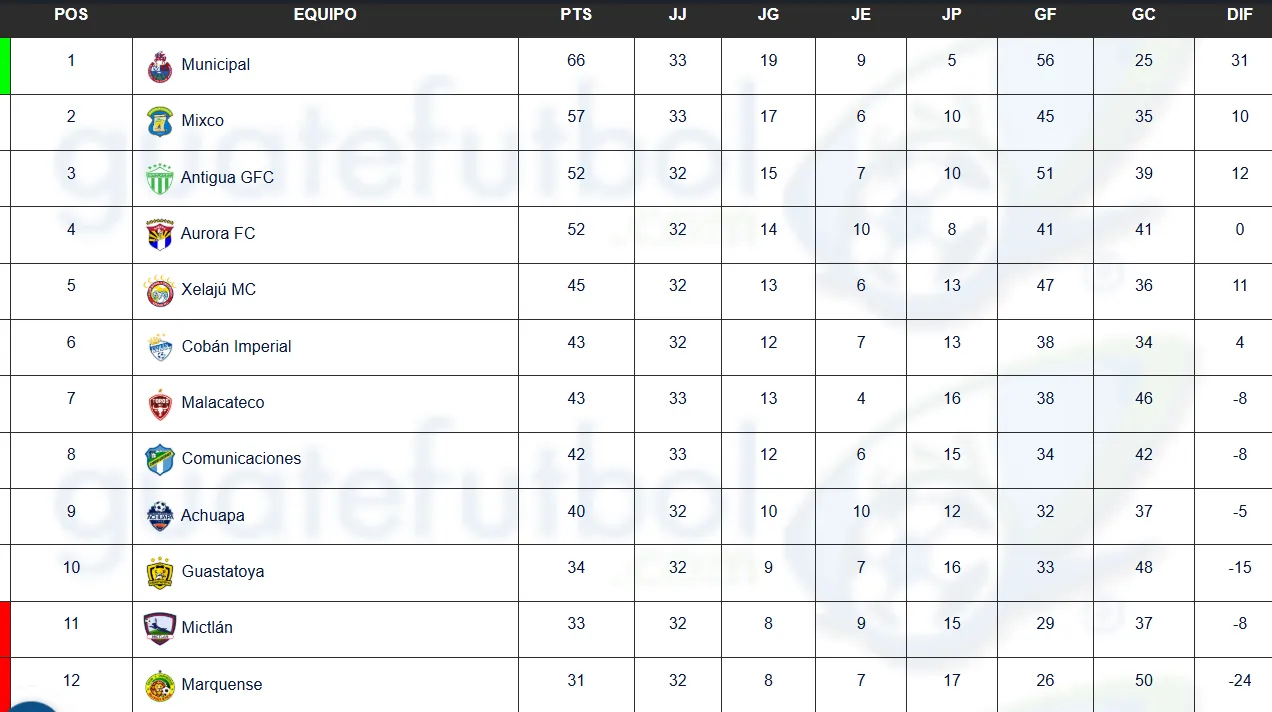Click the Cobán Imperial crest icon
Image resolution: width=1272 pixels, height=712 pixels.
coord(160,347)
